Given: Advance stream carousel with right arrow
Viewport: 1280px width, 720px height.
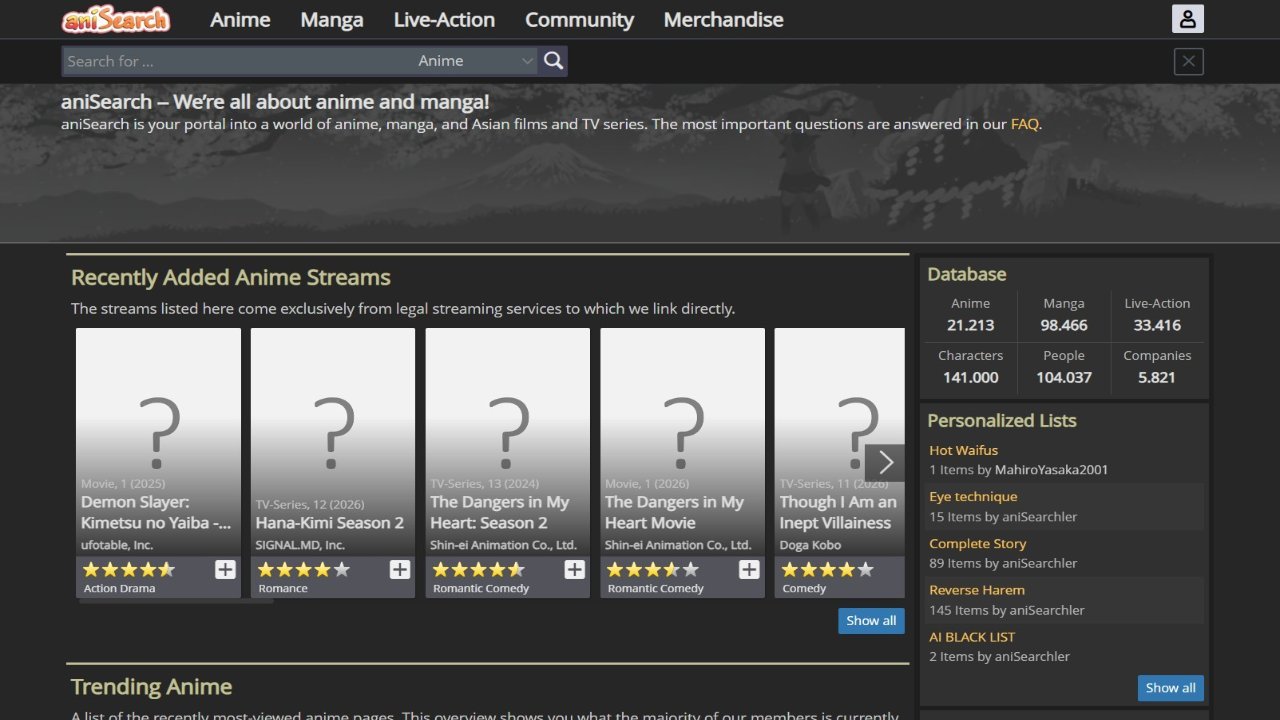Looking at the screenshot, I should pos(885,462).
